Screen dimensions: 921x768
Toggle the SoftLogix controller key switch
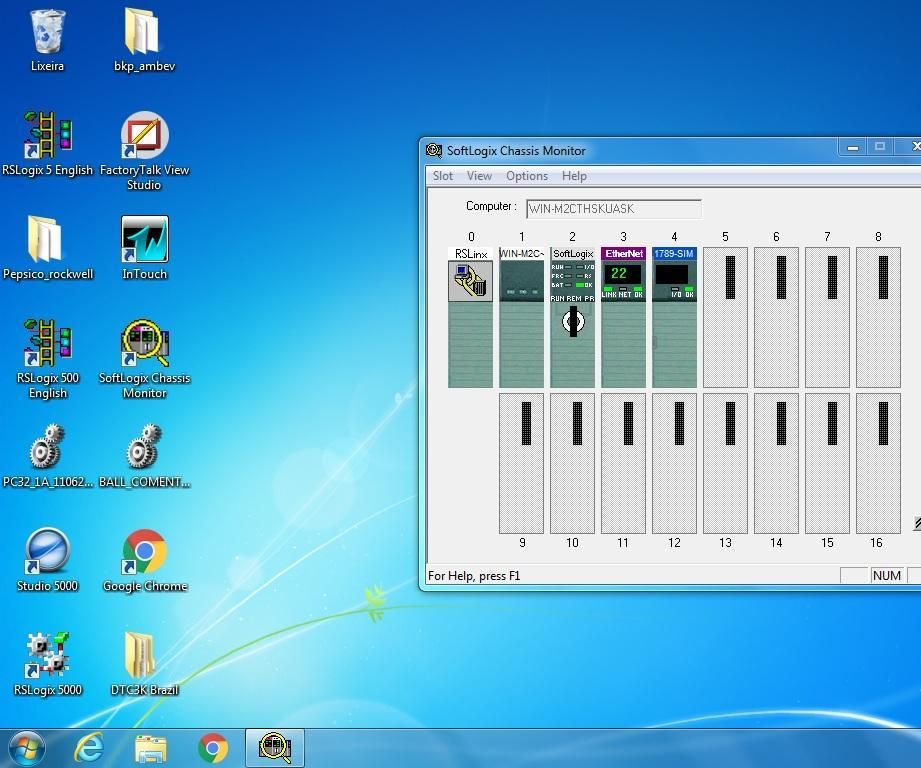573,321
